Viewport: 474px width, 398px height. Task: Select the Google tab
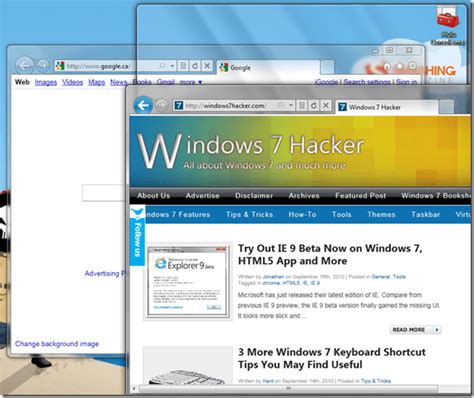point(268,67)
